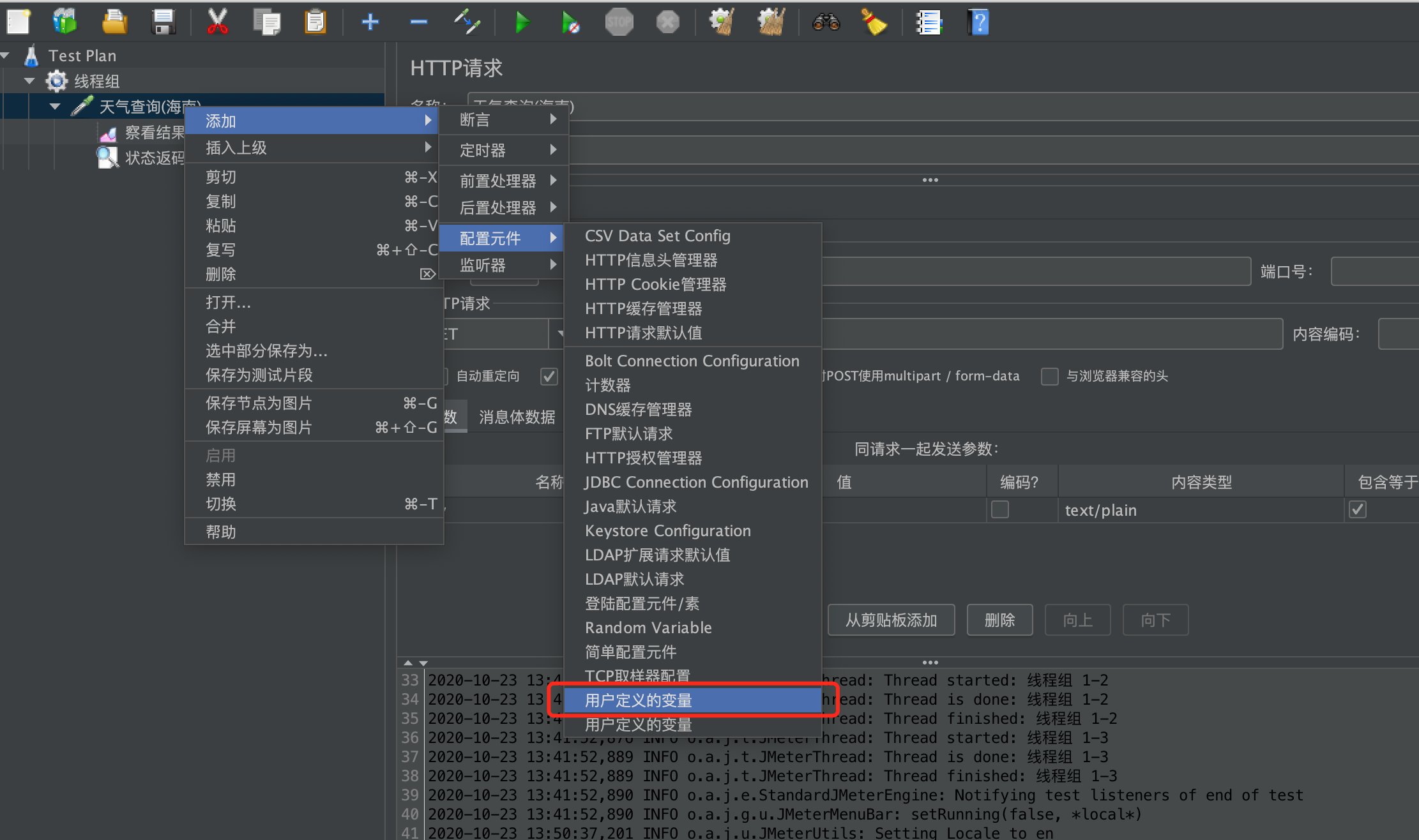Screen dimensions: 1419x840
Task: Click the 从剪贴板添加 button
Action: click(x=891, y=620)
